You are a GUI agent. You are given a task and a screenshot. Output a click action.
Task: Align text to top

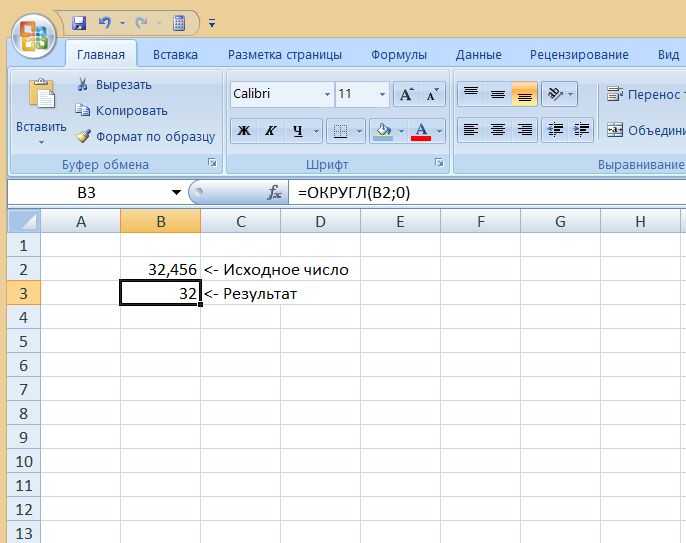[471, 94]
